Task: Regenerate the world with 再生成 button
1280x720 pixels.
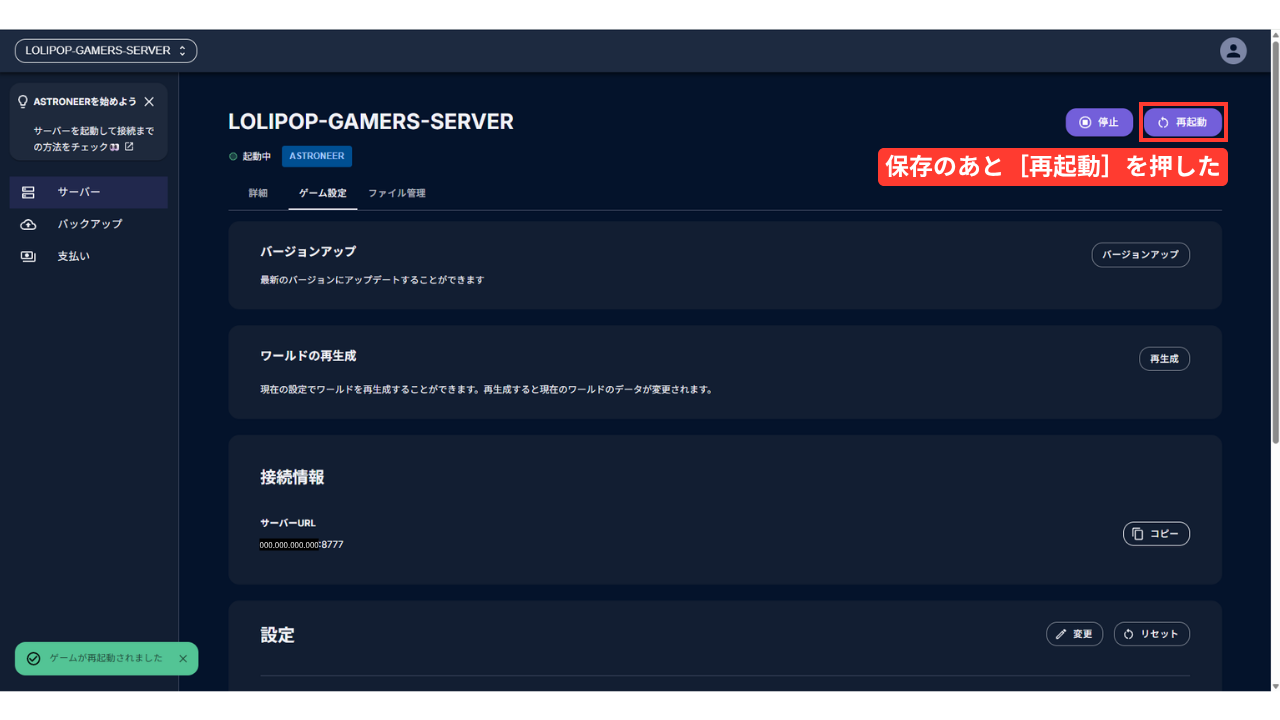Action: point(1164,358)
